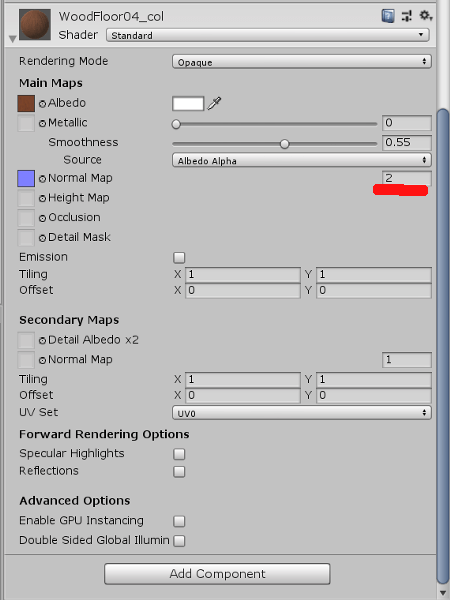Click Forward Rendering Options heading

pyautogui.click(x=104, y=434)
